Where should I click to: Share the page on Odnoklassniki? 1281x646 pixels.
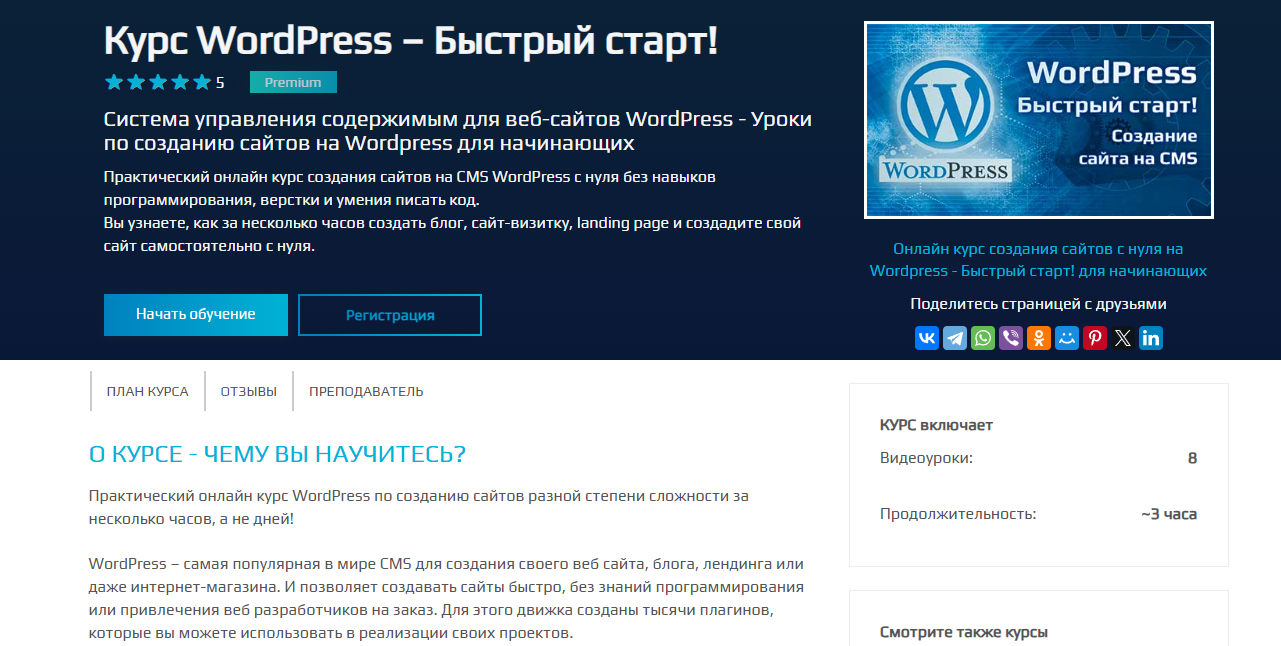tap(1039, 338)
